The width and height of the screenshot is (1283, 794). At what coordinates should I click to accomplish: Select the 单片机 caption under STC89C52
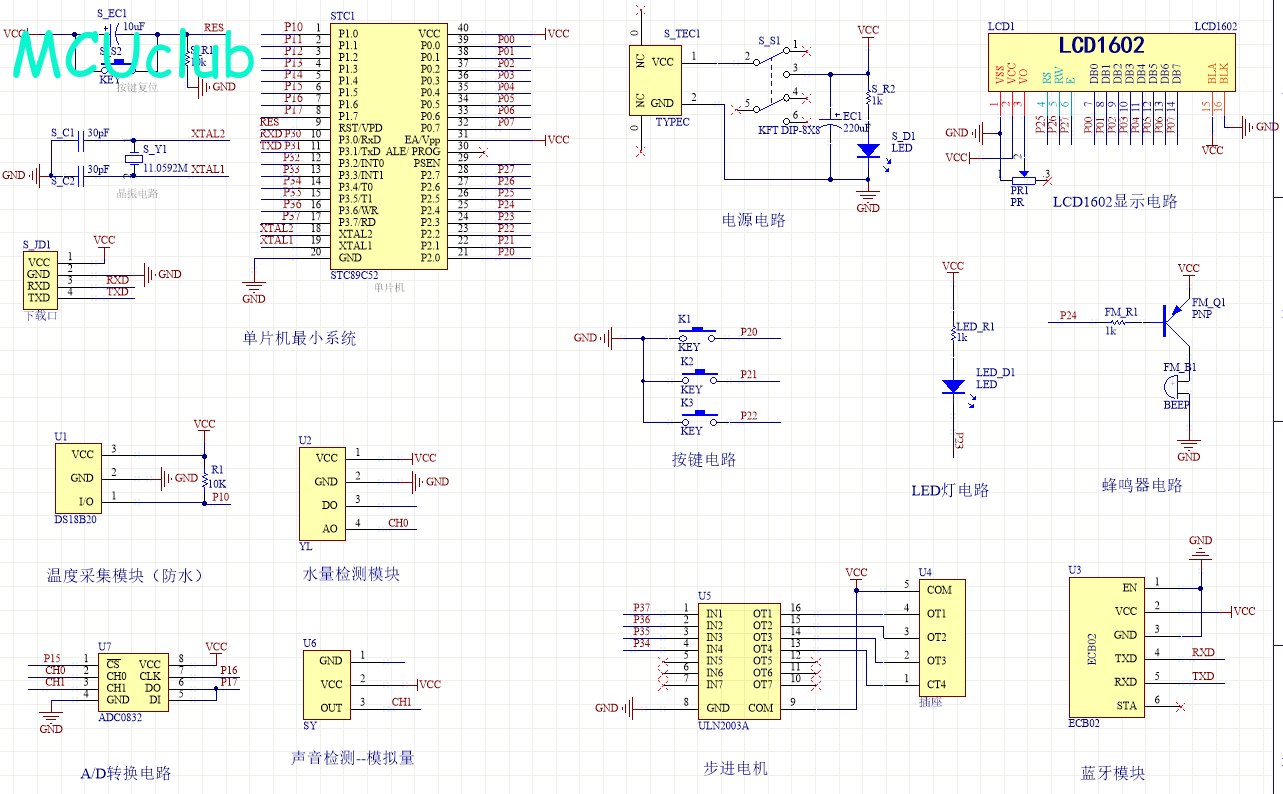pyautogui.click(x=388, y=287)
